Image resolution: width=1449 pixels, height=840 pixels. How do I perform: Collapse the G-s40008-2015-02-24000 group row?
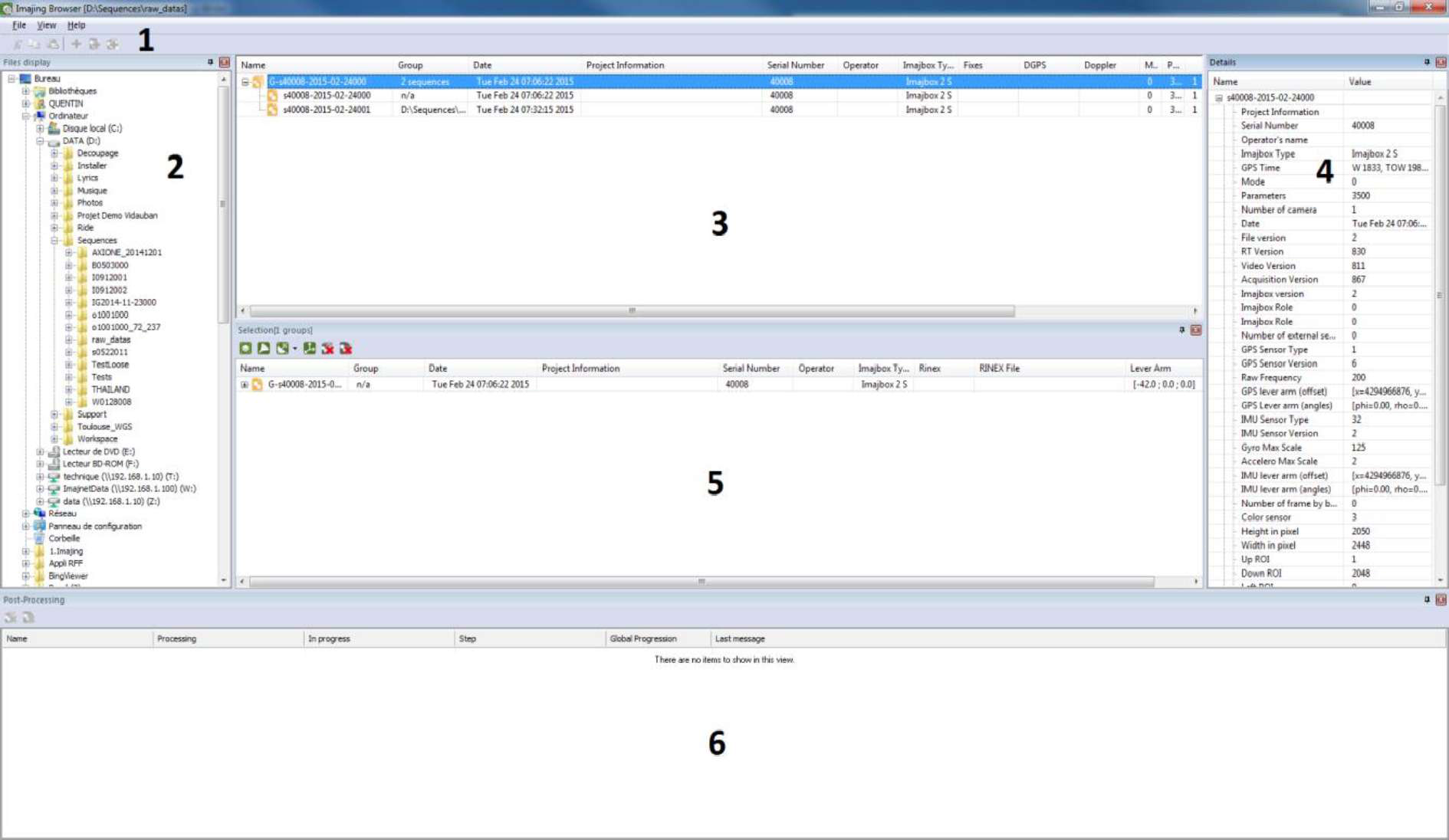[245, 82]
